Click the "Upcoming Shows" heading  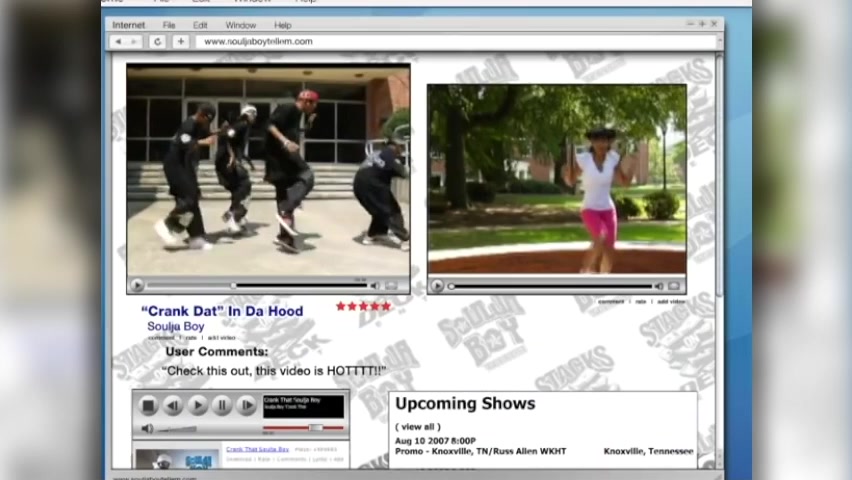tap(465, 403)
